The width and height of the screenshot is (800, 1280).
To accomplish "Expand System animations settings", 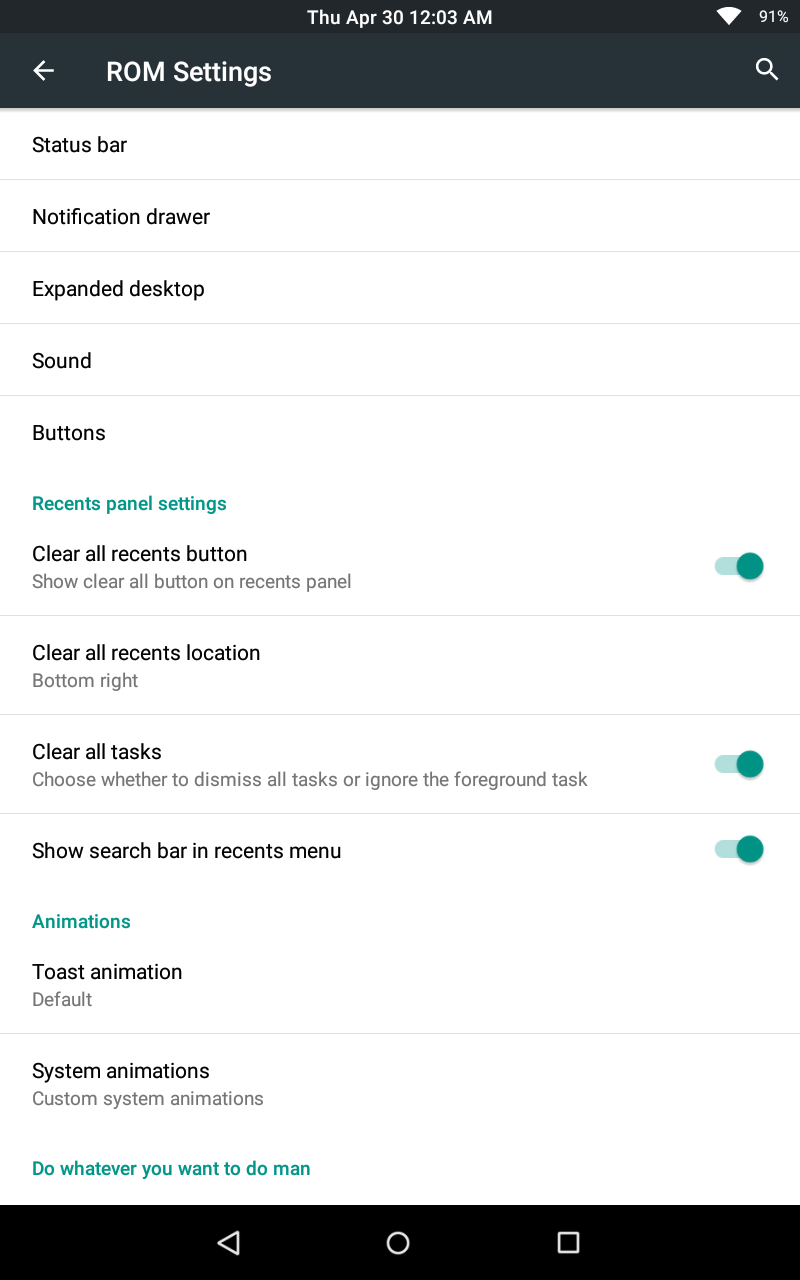I will [400, 1084].
